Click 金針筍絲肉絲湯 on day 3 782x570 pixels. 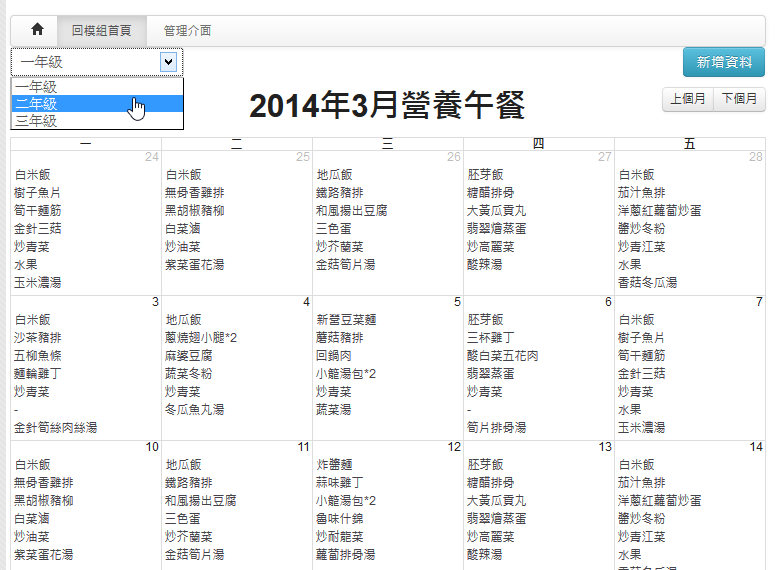point(56,428)
